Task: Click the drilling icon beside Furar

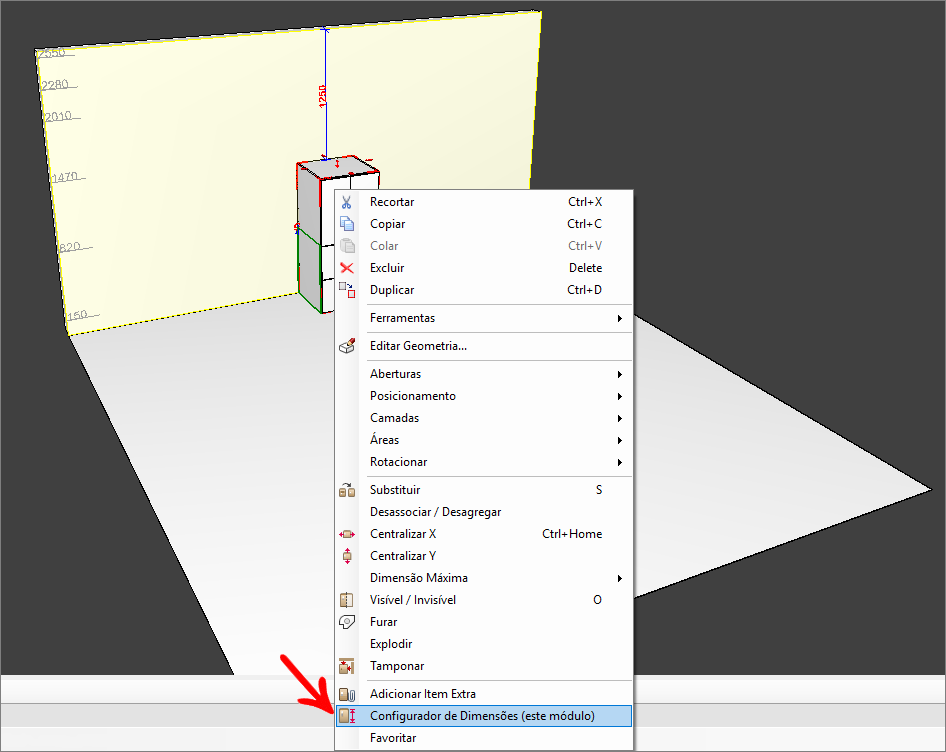Action: (347, 622)
